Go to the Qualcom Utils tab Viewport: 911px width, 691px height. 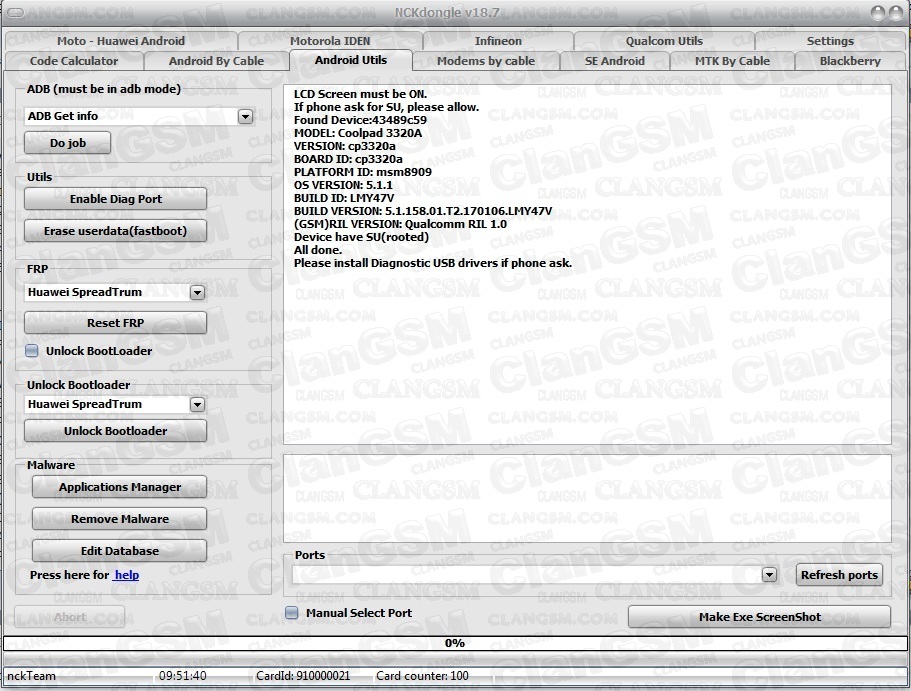664,41
